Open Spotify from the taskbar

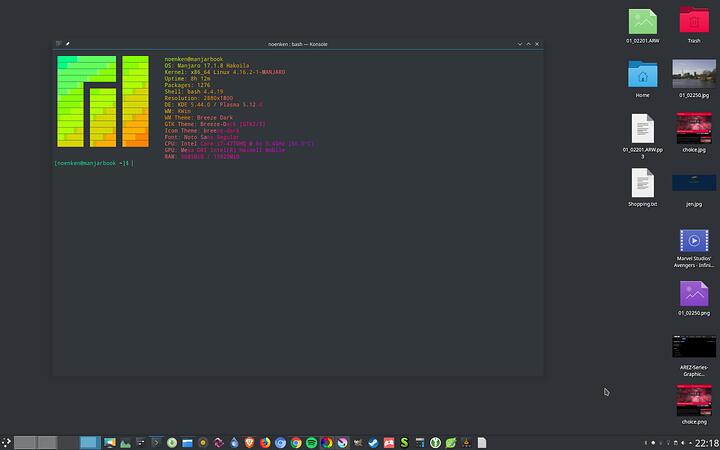(x=311, y=443)
